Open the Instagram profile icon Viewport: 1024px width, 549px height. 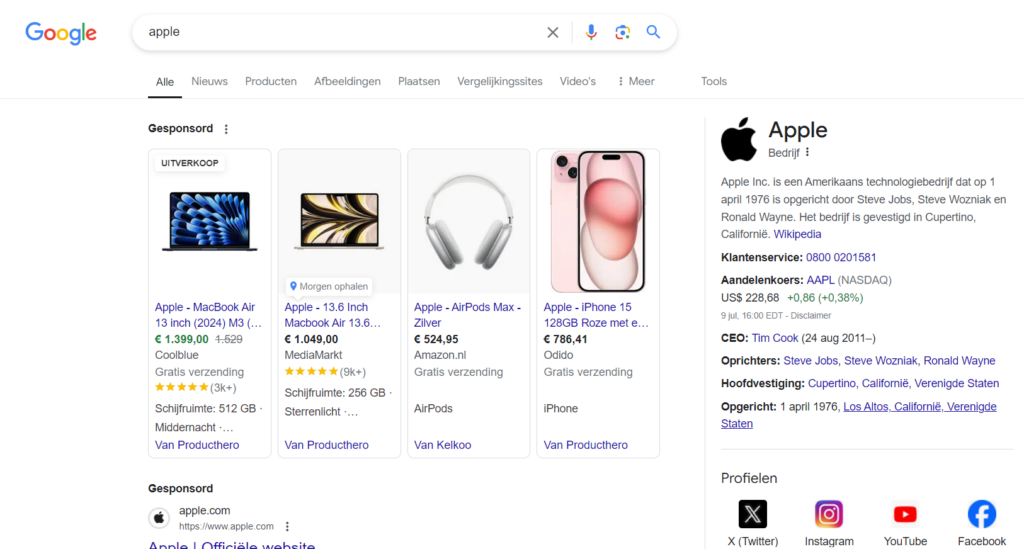click(x=829, y=514)
